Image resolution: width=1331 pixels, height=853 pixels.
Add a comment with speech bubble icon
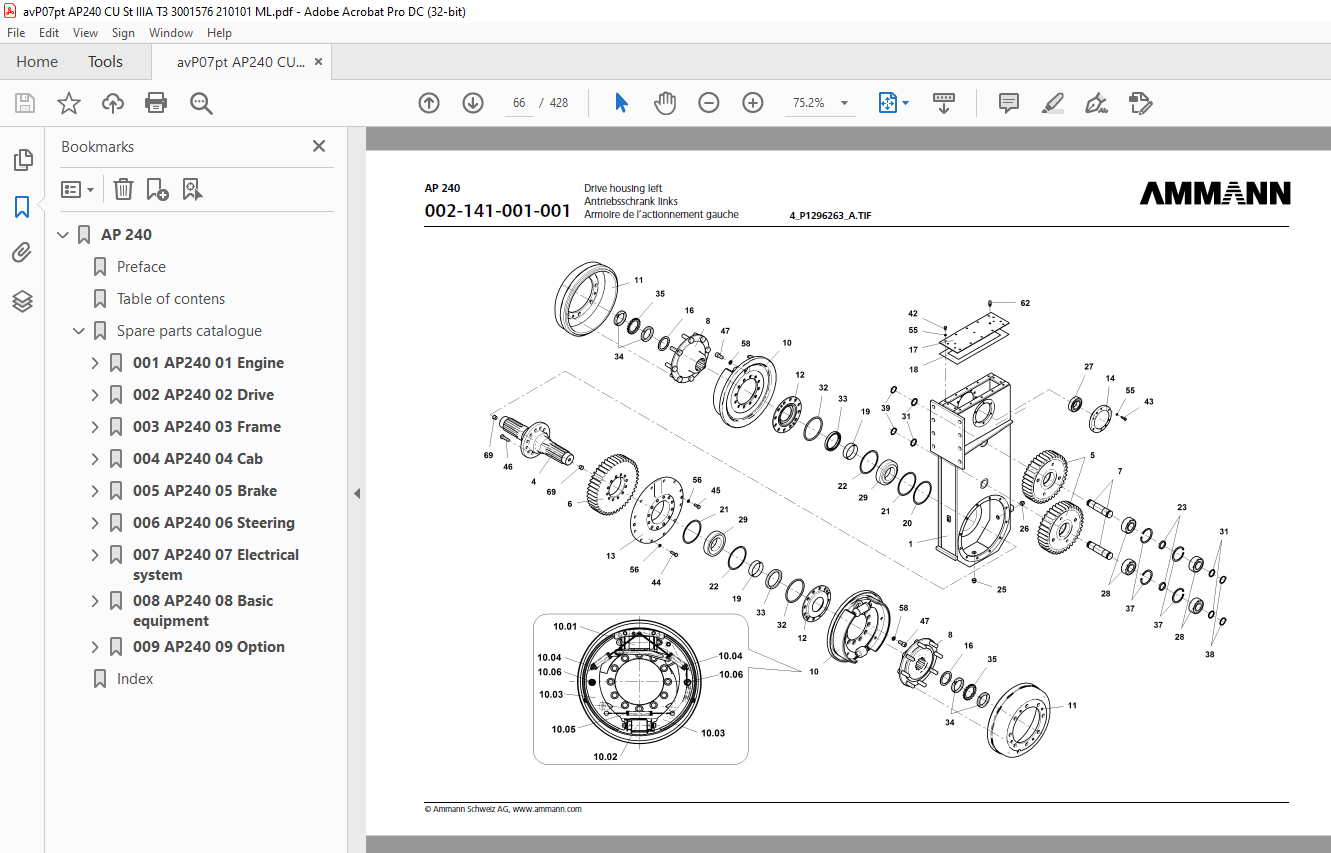coord(1009,103)
